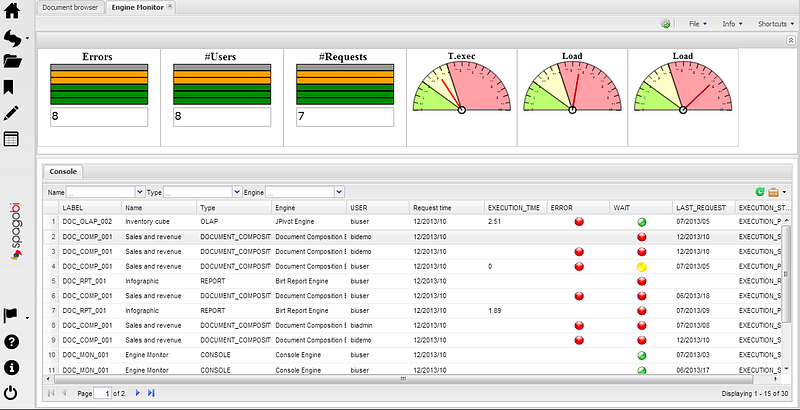Click the Errors level bar indicator

click(99, 84)
